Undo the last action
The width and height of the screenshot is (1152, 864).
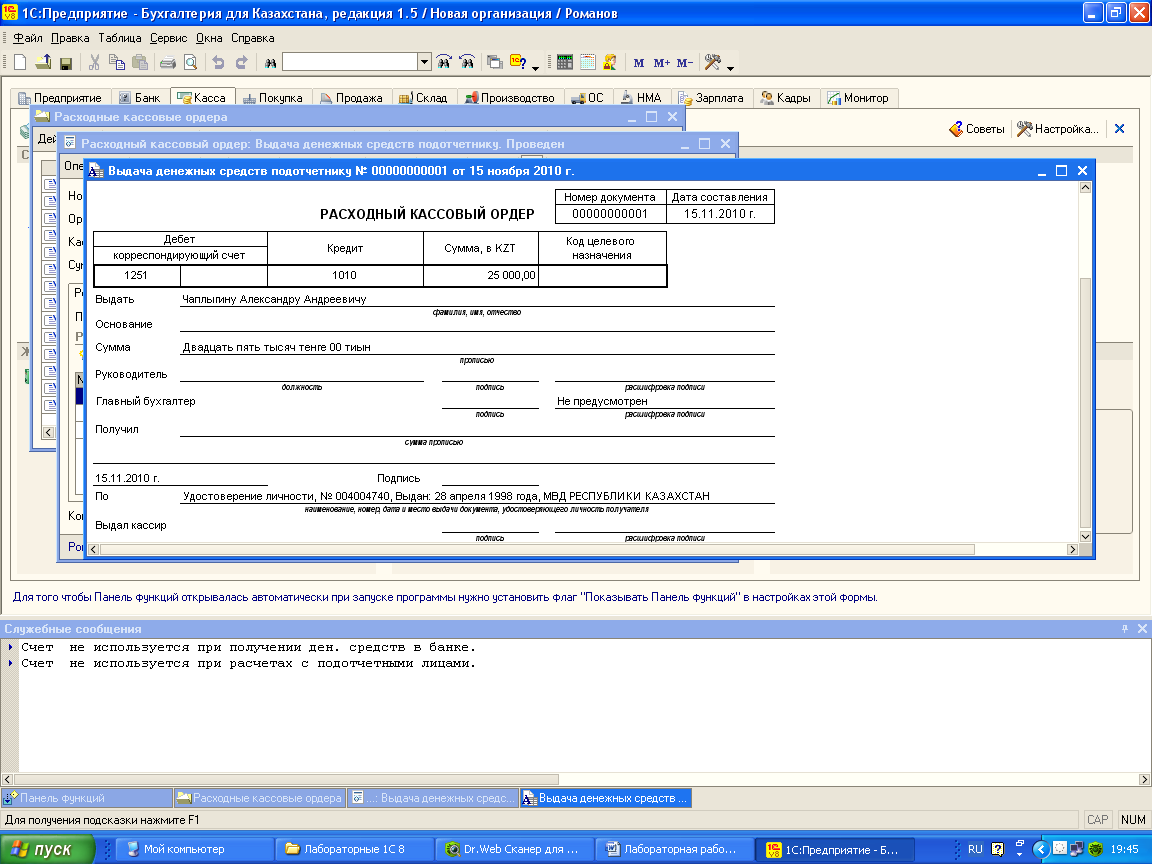[x=218, y=62]
